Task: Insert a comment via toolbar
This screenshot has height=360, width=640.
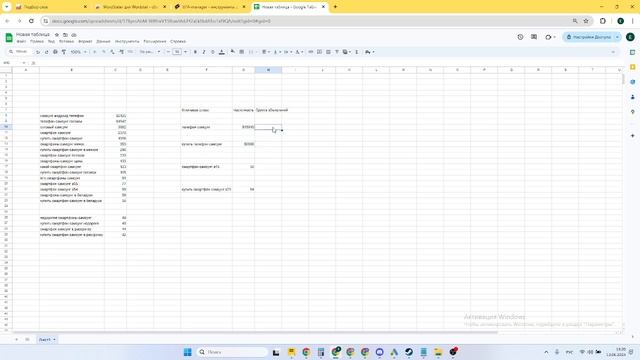Action: 319,52
